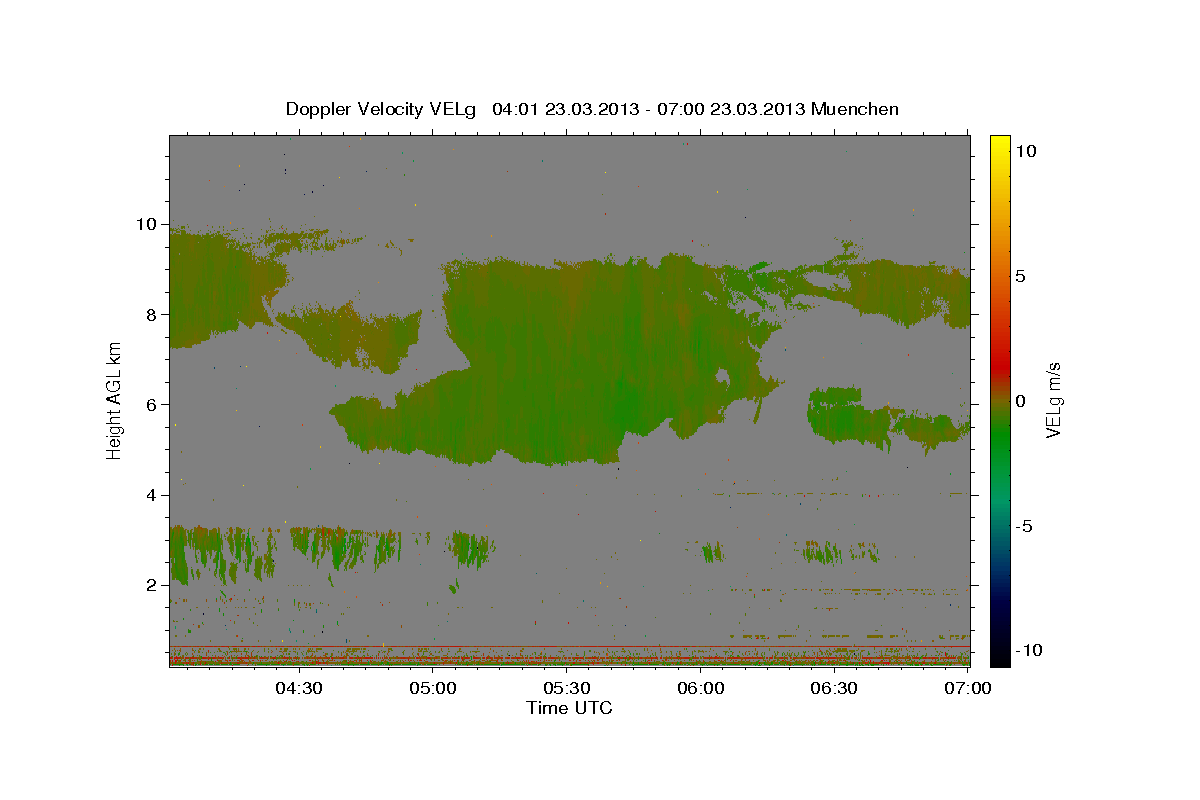Click the 04:30 time tick label
1200x800 pixels.
point(298,688)
